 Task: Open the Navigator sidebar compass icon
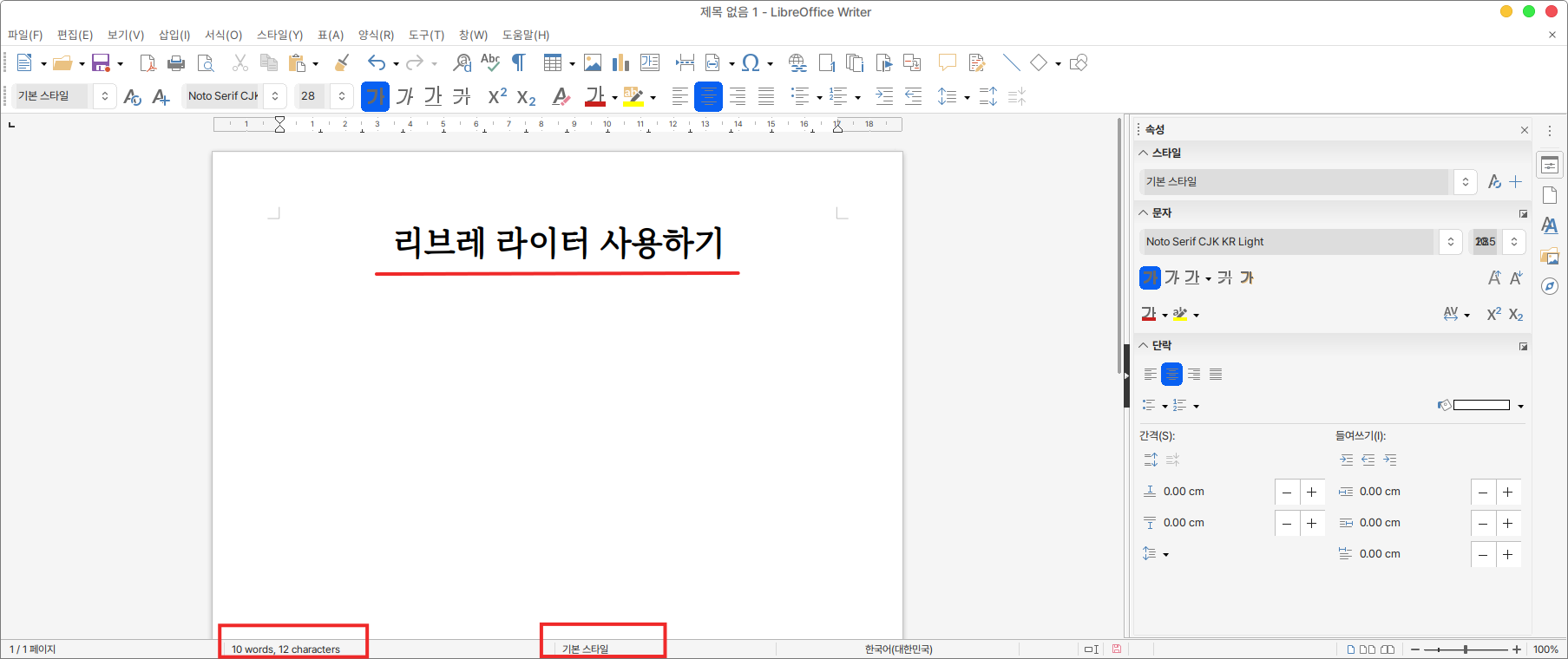[1550, 286]
